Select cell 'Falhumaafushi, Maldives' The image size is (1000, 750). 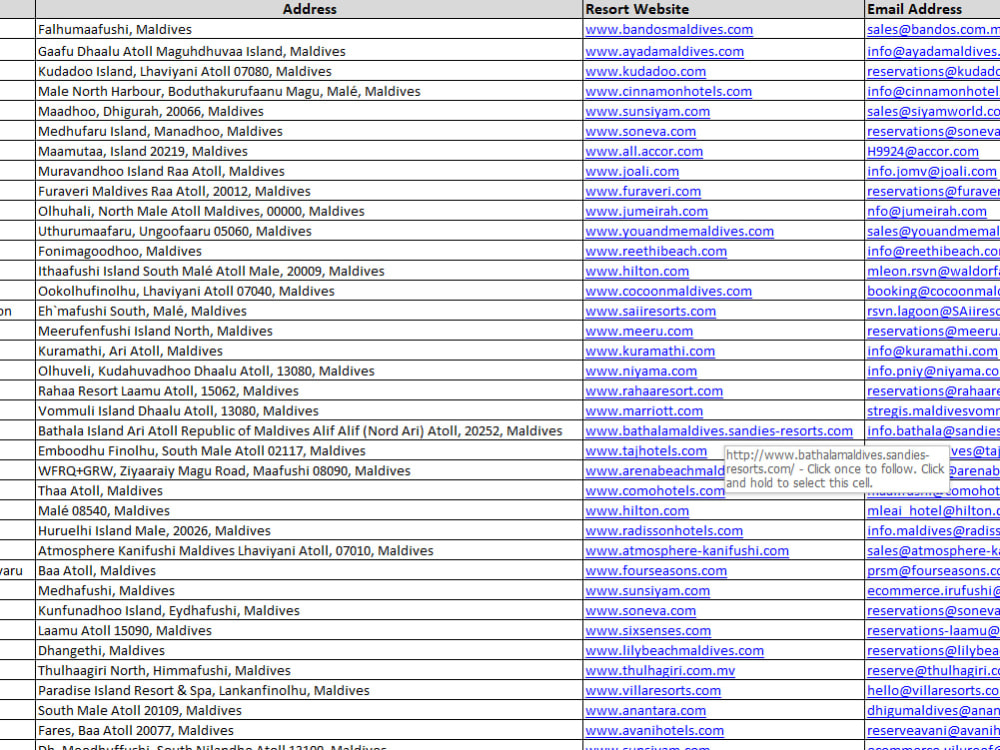tap(309, 29)
